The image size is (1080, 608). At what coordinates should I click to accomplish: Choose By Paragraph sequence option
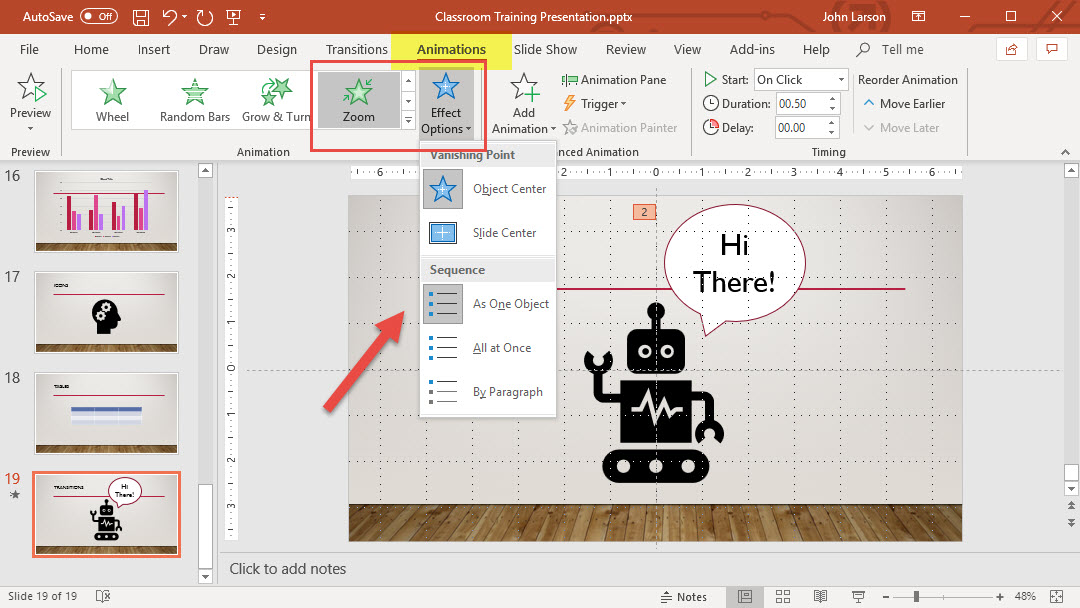pos(488,392)
